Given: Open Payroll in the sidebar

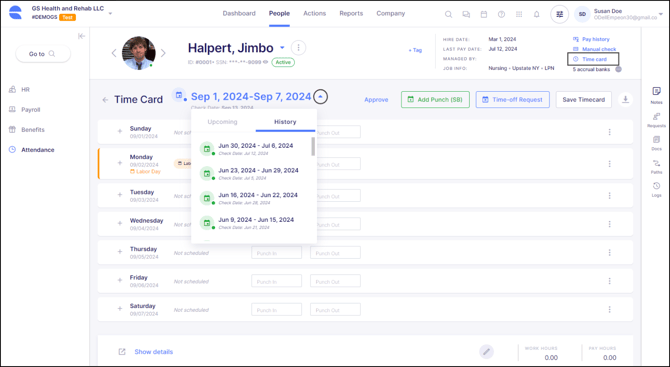Looking at the screenshot, I should coord(25,110).
